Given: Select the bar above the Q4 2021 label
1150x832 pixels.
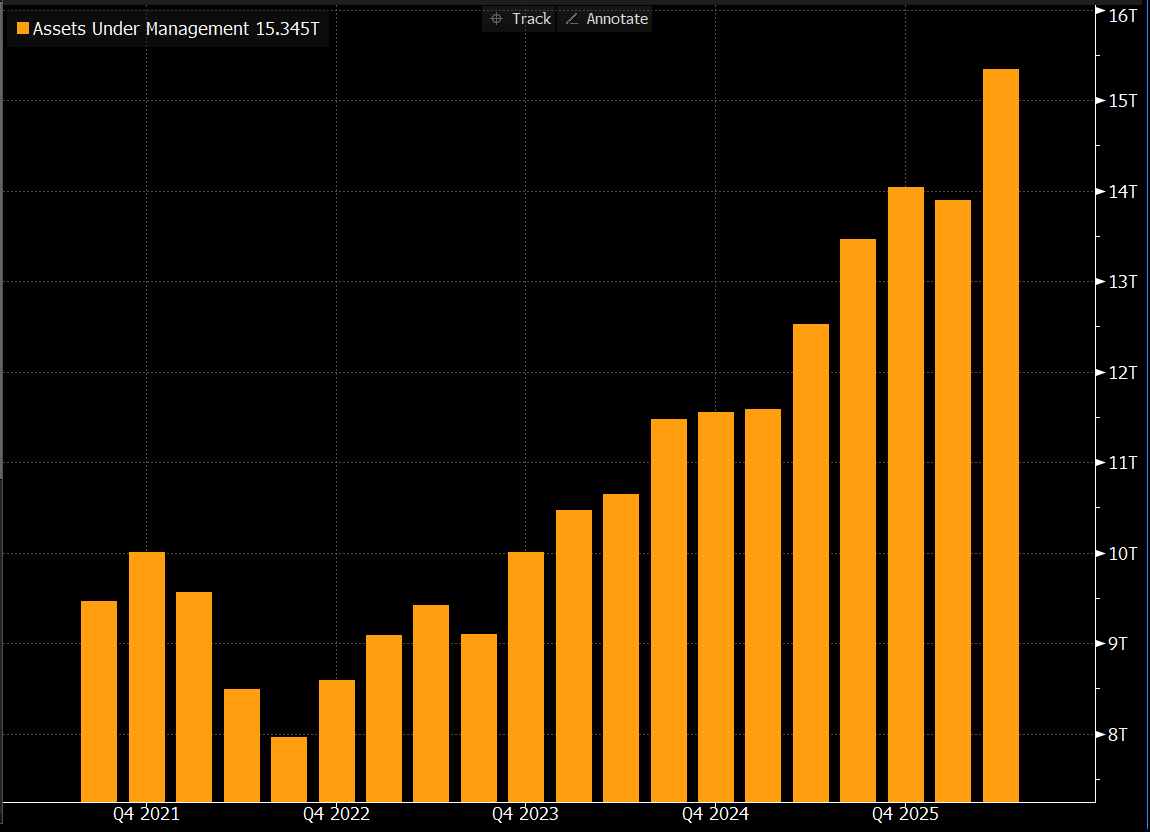Looking at the screenshot, I should [147, 676].
